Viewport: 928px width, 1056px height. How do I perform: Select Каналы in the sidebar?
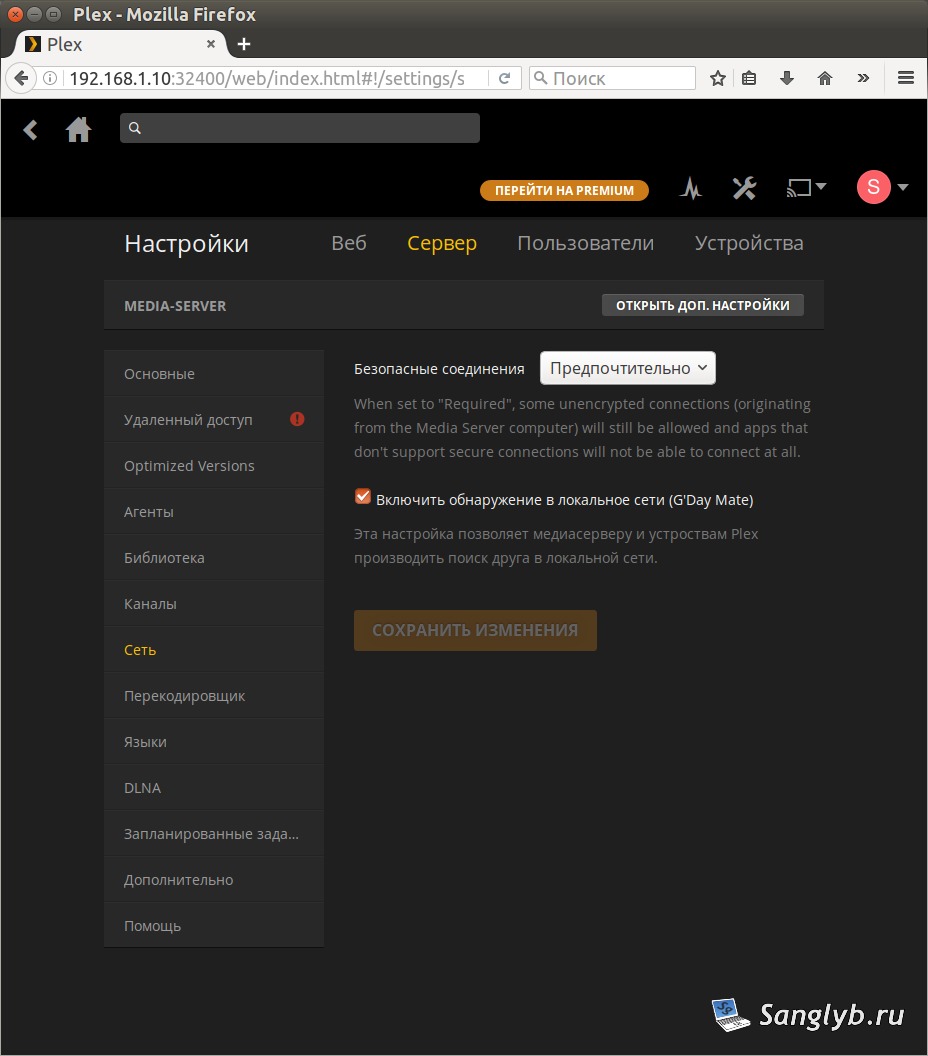[x=214, y=603]
